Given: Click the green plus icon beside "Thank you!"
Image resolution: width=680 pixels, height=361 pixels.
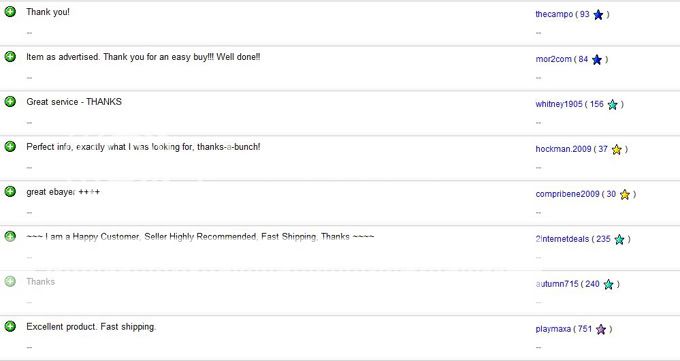Looking at the screenshot, I should pyautogui.click(x=10, y=12).
